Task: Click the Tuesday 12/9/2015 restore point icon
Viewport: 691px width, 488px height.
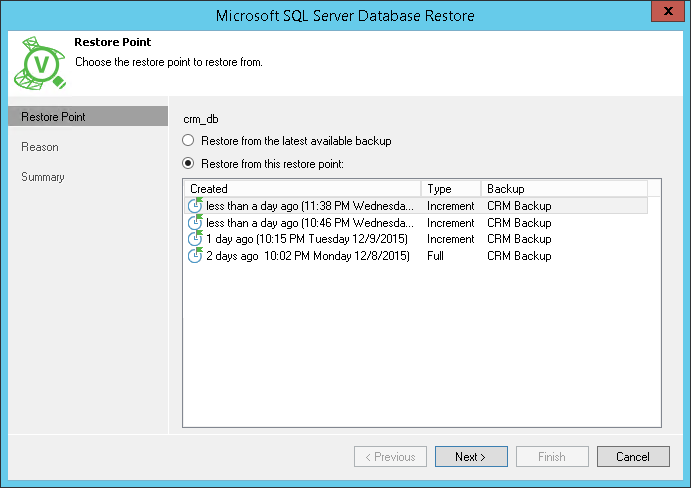Action: point(195,239)
